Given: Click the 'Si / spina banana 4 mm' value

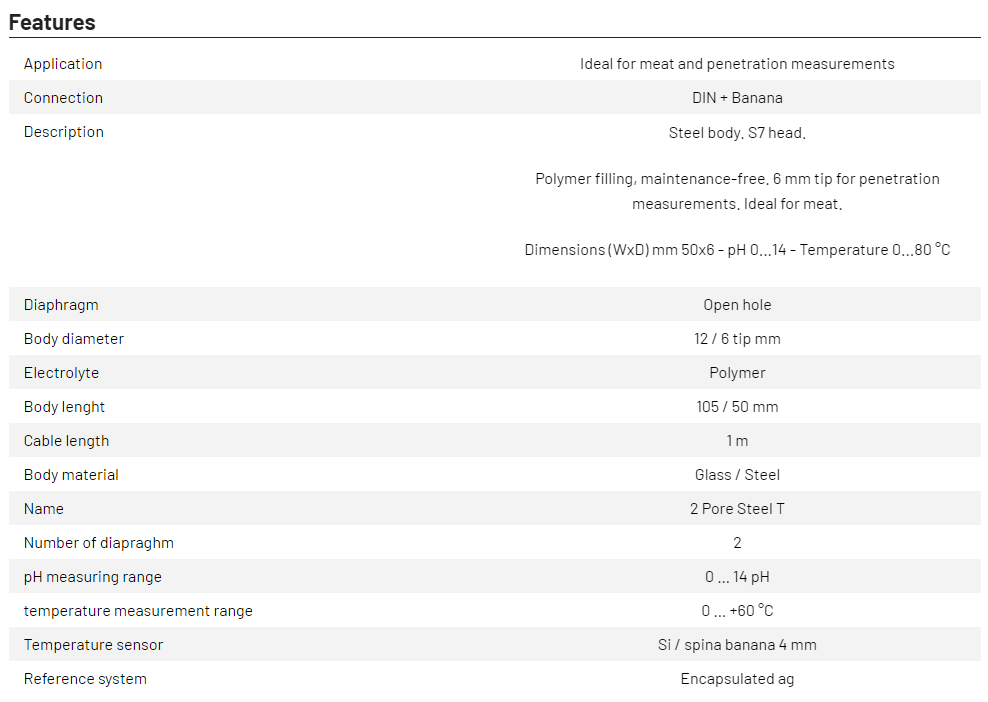Looking at the screenshot, I should [x=737, y=645].
